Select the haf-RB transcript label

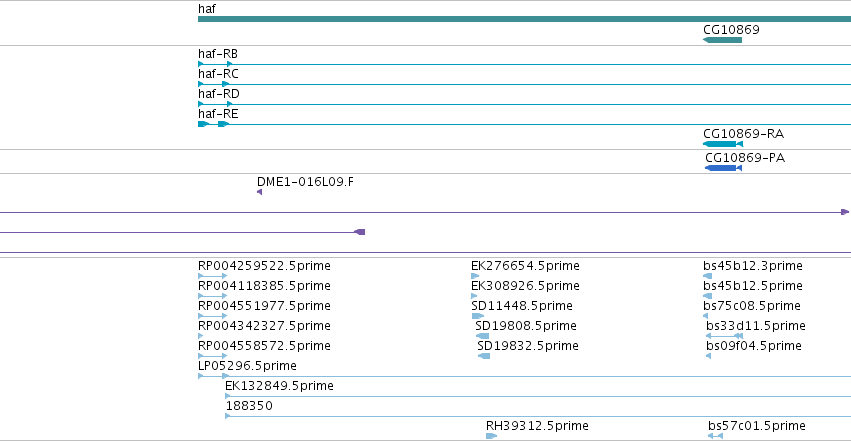[218, 54]
